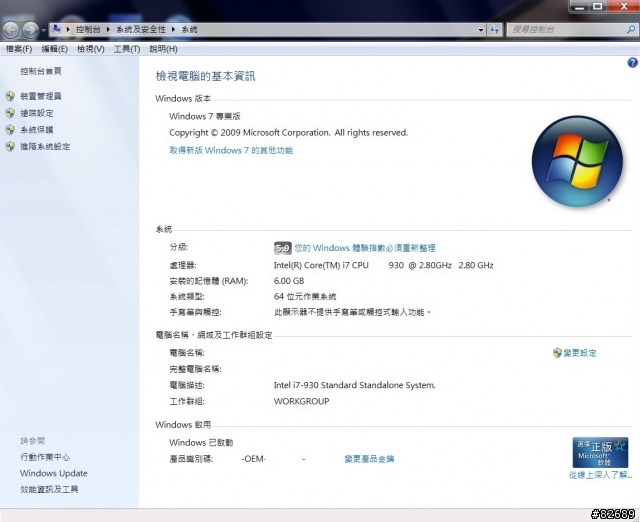Click the 6.00 GB RAM value
This screenshot has height=522, width=640.
coord(289,281)
